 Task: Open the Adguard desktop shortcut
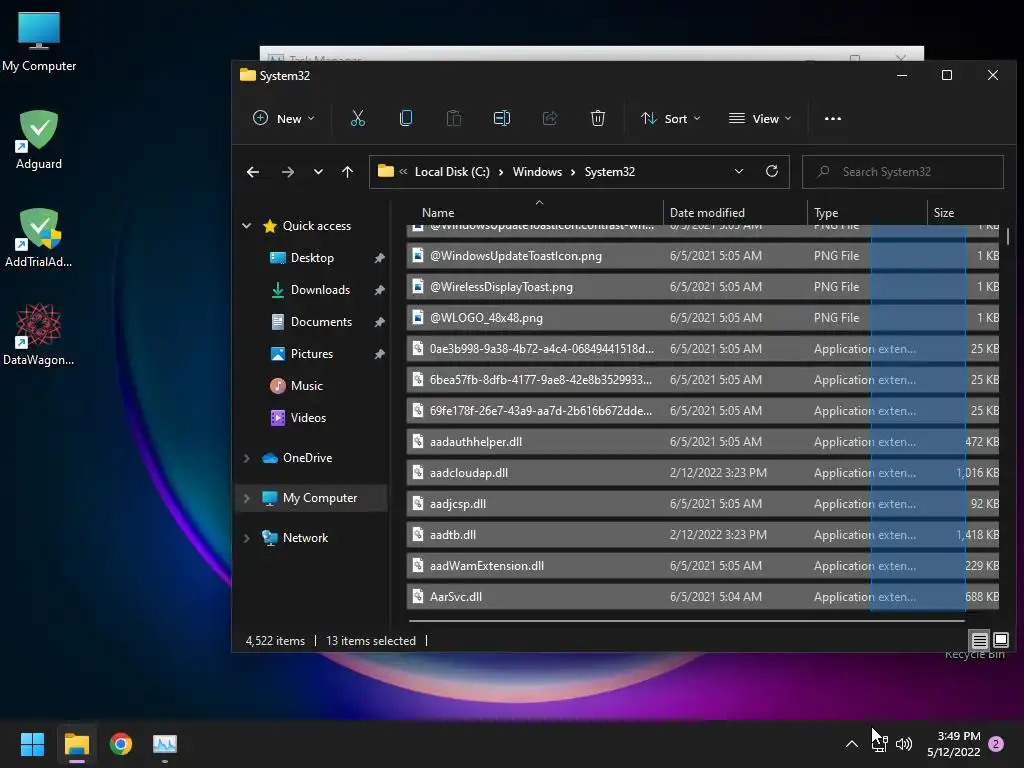[x=39, y=140]
